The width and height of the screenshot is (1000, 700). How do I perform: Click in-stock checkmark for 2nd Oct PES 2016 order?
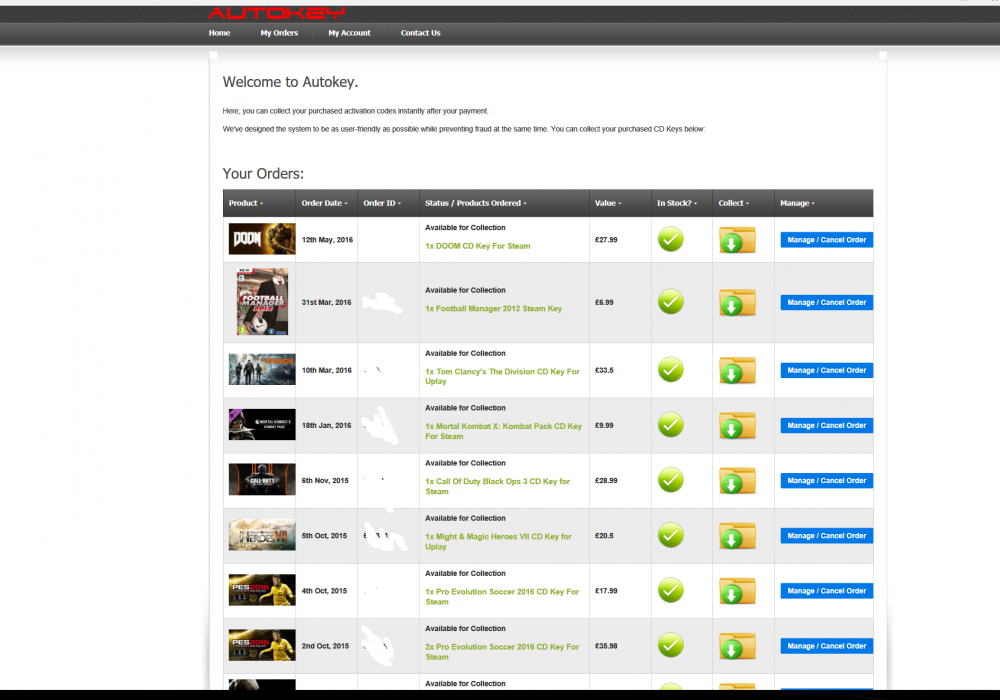point(671,645)
